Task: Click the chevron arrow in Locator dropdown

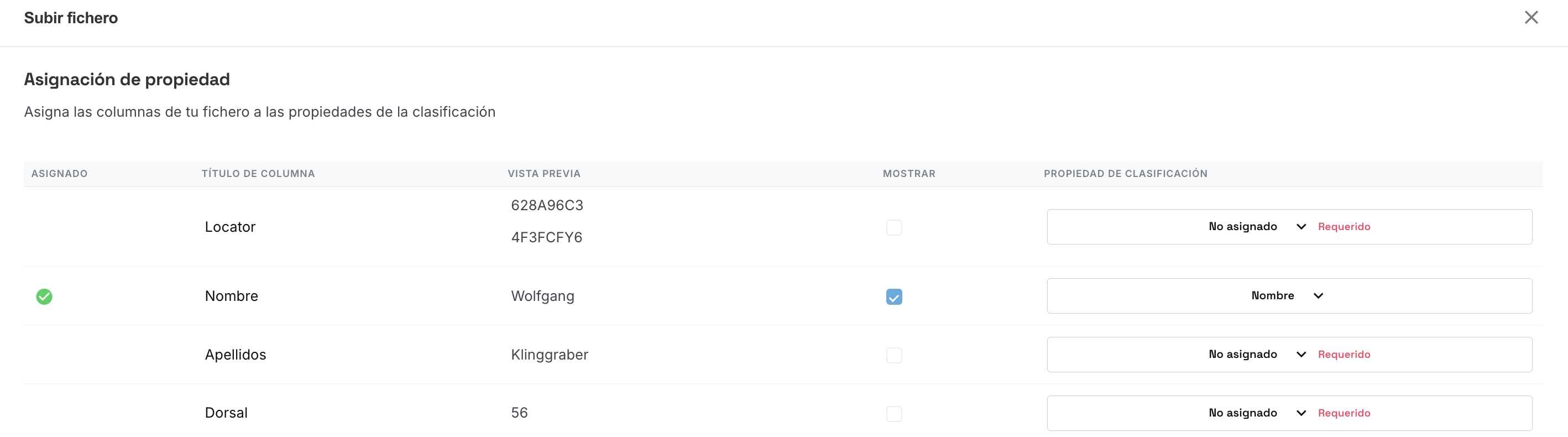Action: tap(1301, 227)
